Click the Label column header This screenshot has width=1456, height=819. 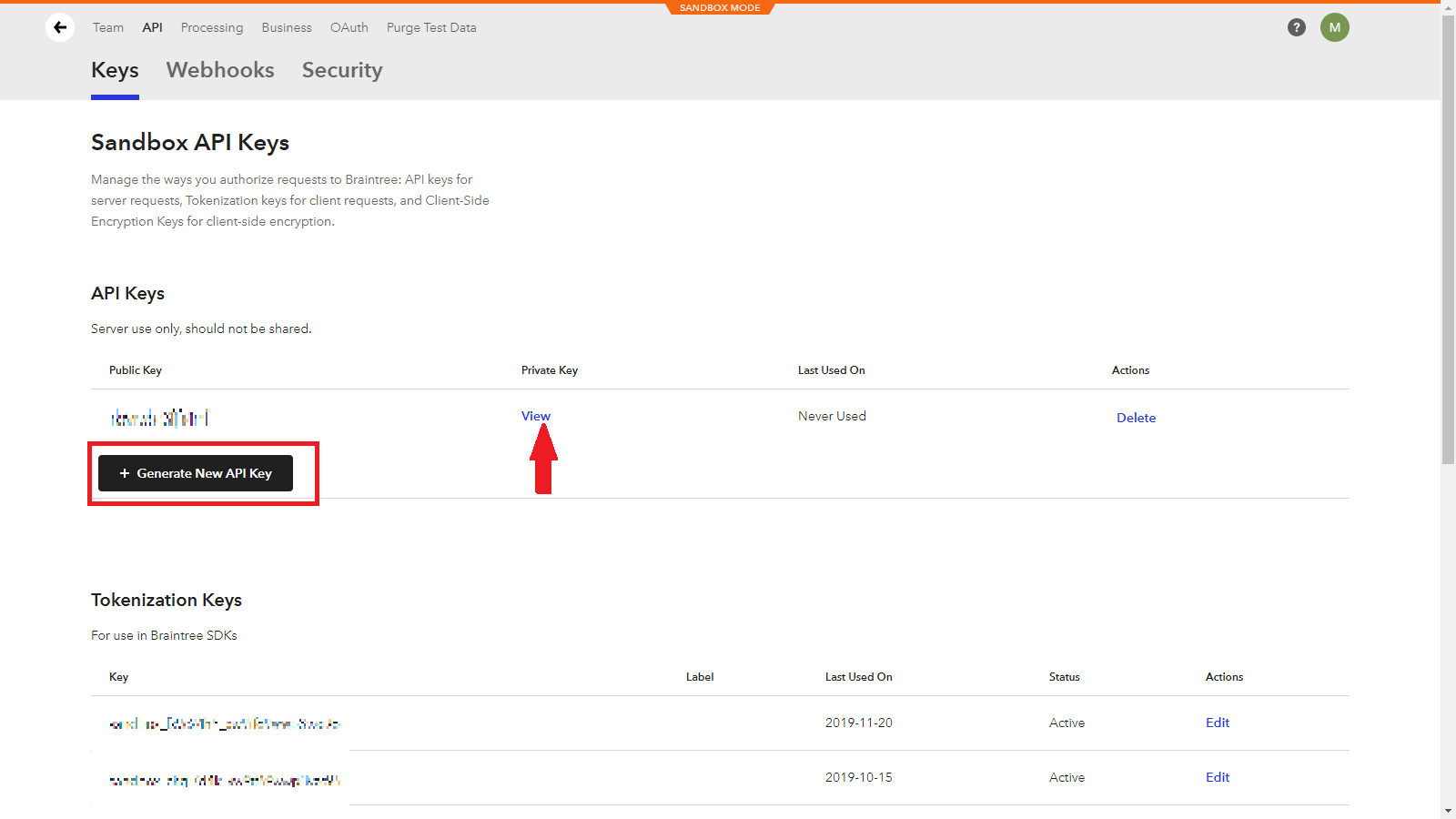point(700,677)
